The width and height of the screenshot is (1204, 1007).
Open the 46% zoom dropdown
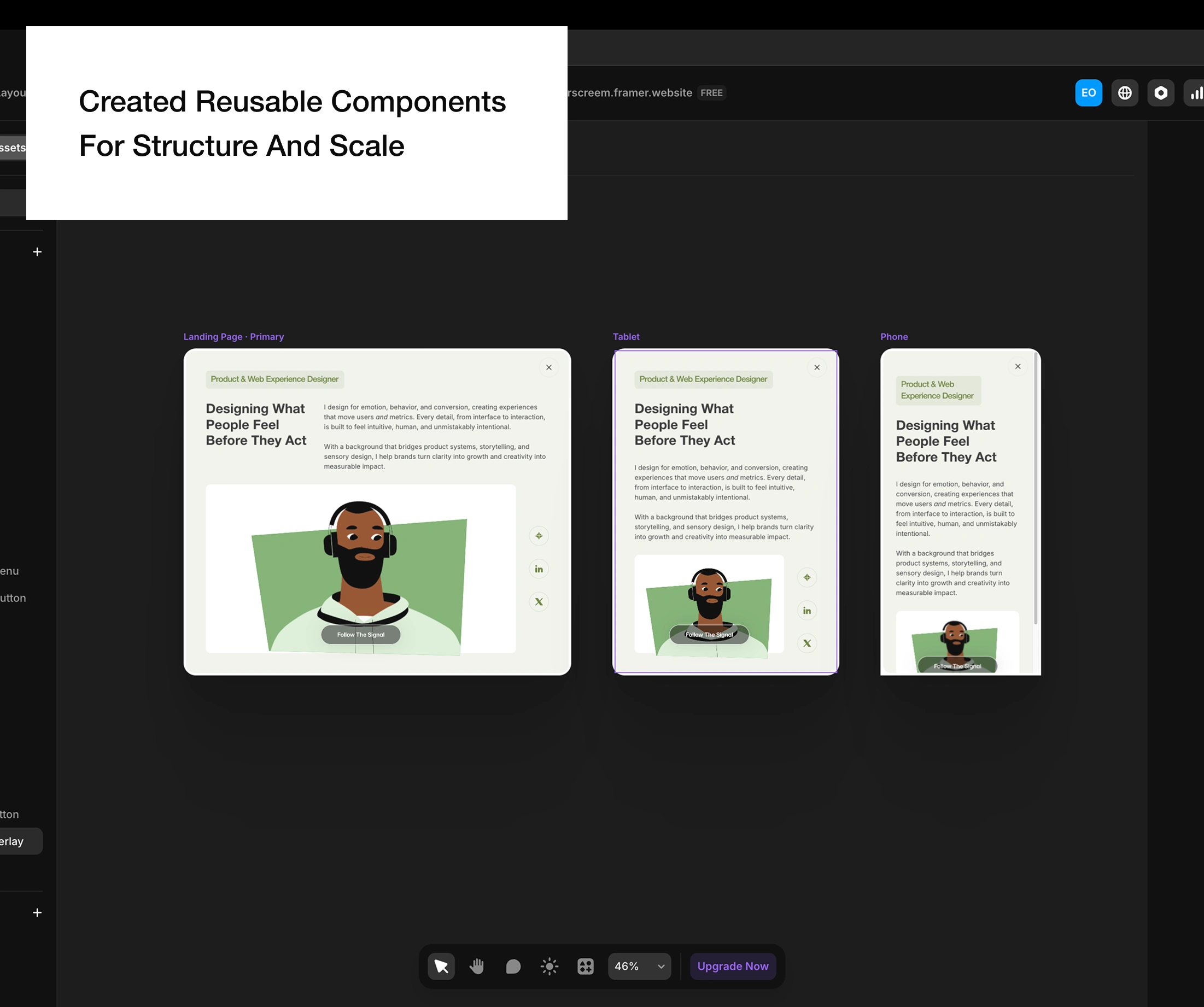639,967
